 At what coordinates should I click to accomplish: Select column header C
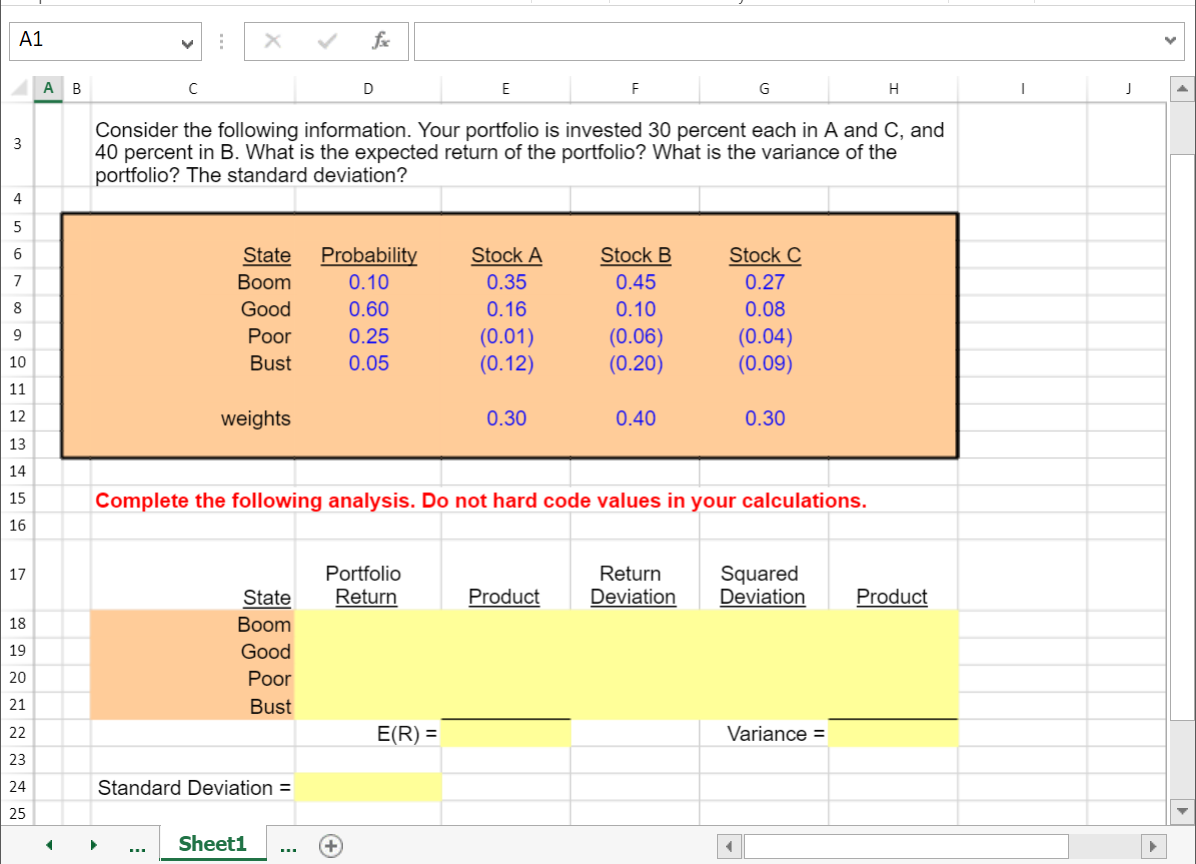click(192, 88)
